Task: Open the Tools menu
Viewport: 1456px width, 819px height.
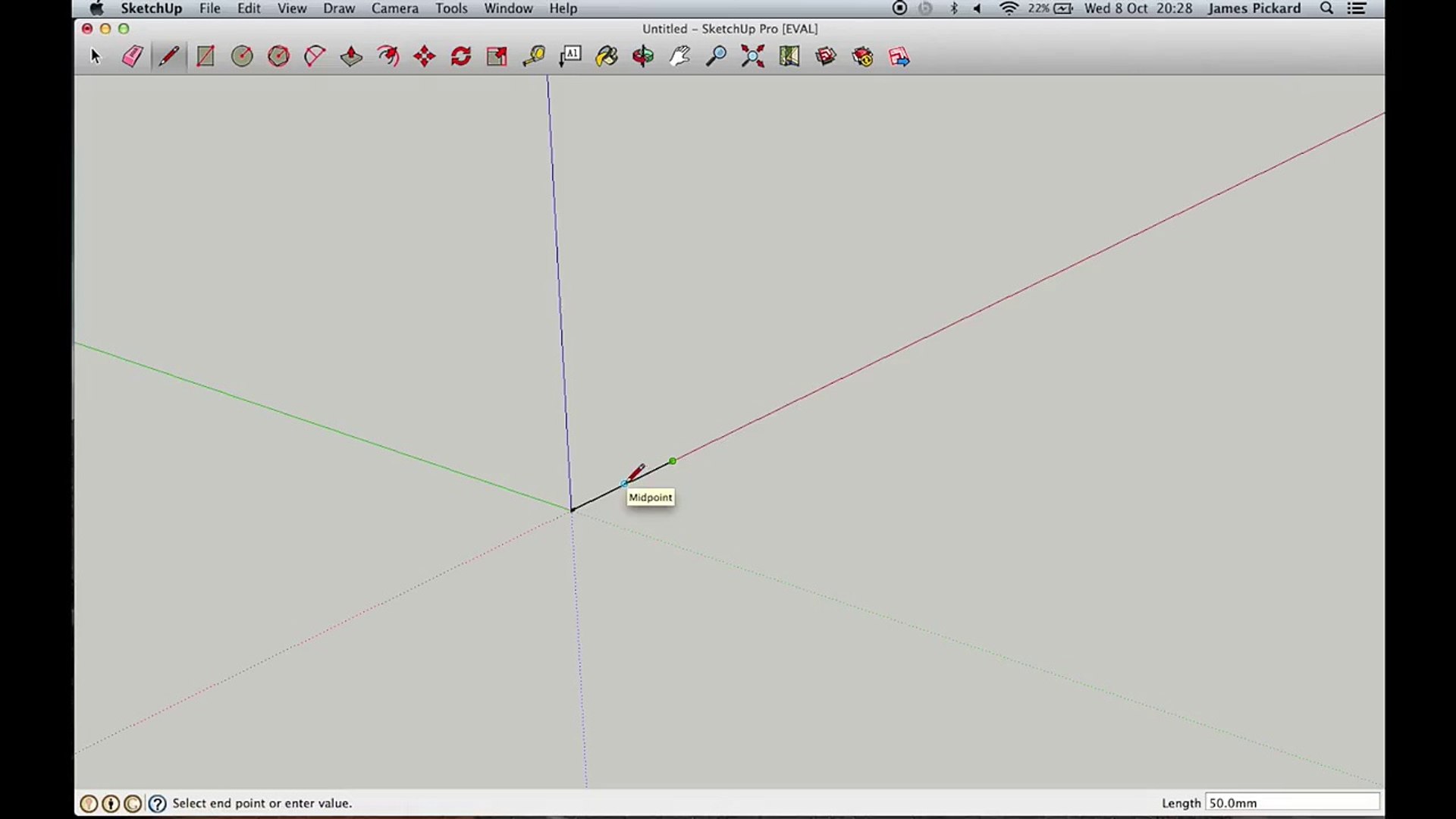Action: pyautogui.click(x=450, y=8)
